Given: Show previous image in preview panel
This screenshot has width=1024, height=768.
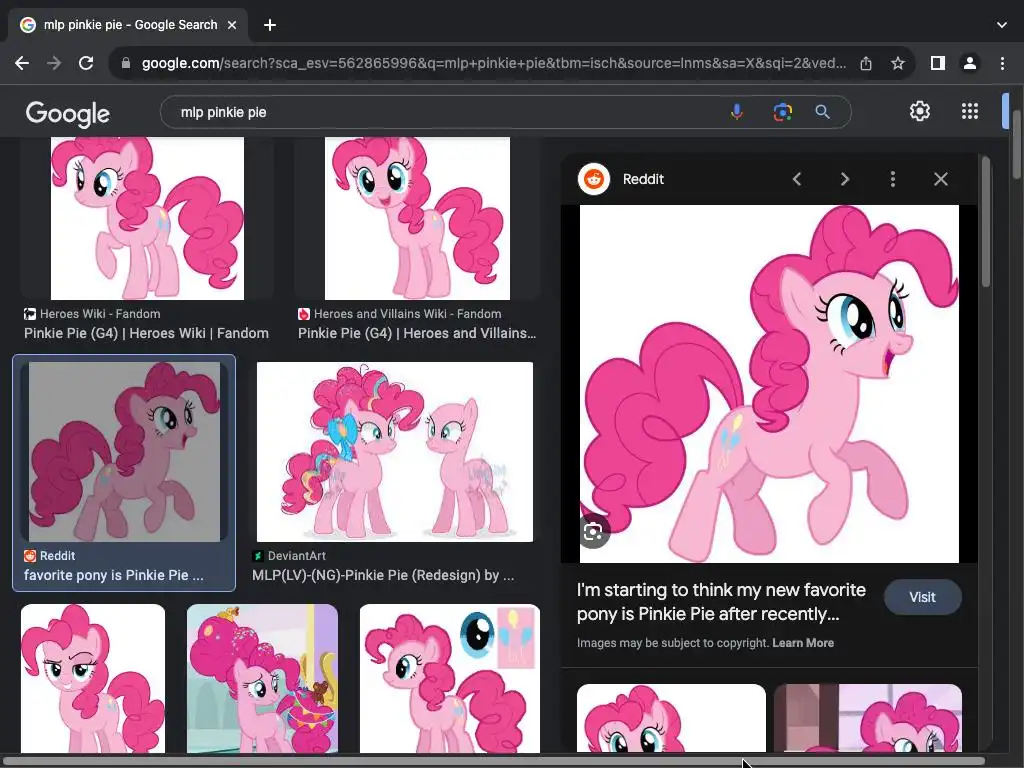Looking at the screenshot, I should coord(797,179).
